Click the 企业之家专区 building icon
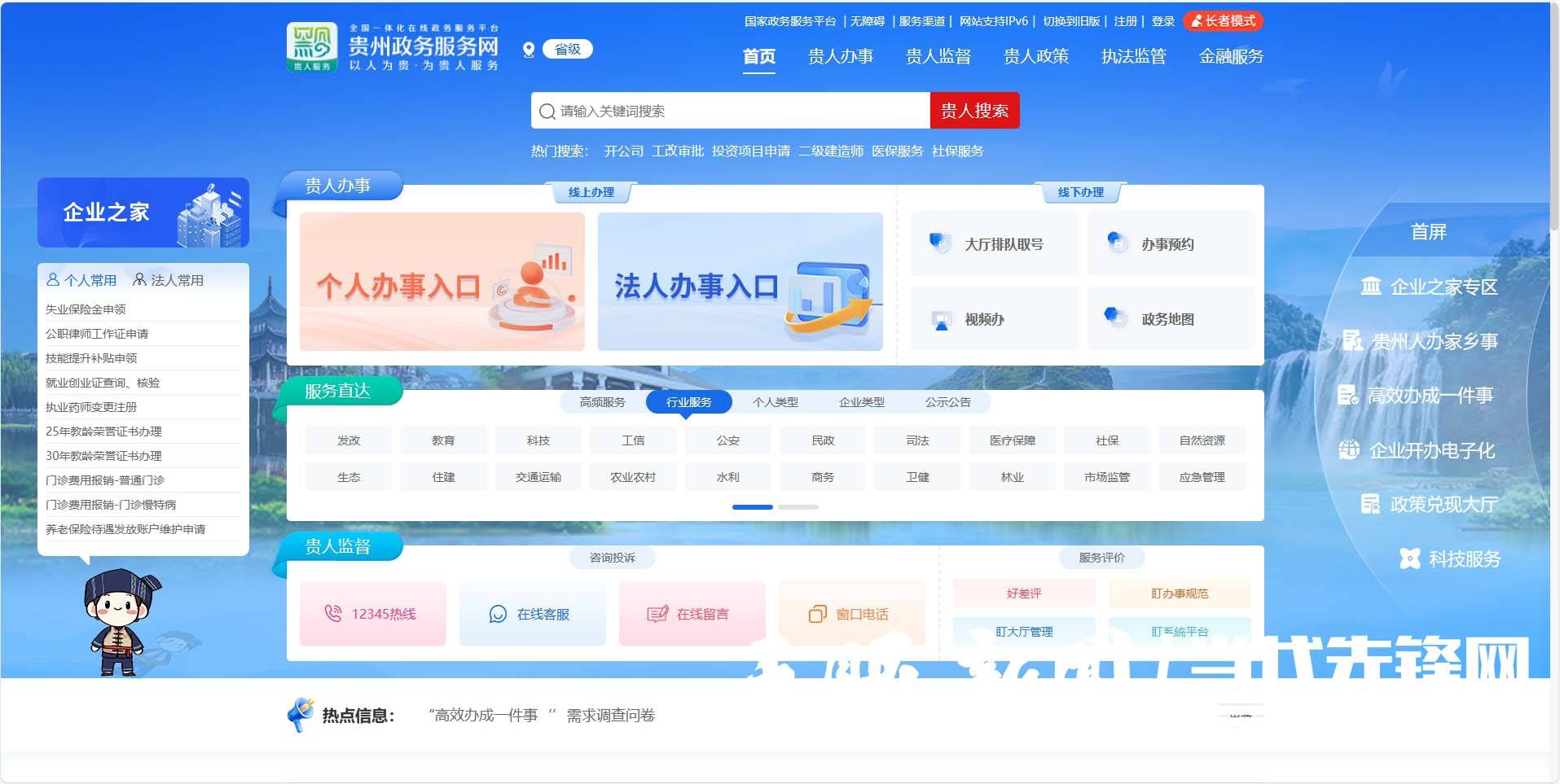This screenshot has width=1560, height=784. point(1371,286)
